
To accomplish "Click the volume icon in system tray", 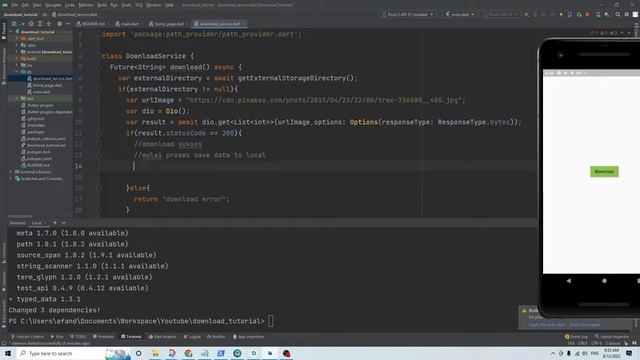I will click(x=585, y=353).
